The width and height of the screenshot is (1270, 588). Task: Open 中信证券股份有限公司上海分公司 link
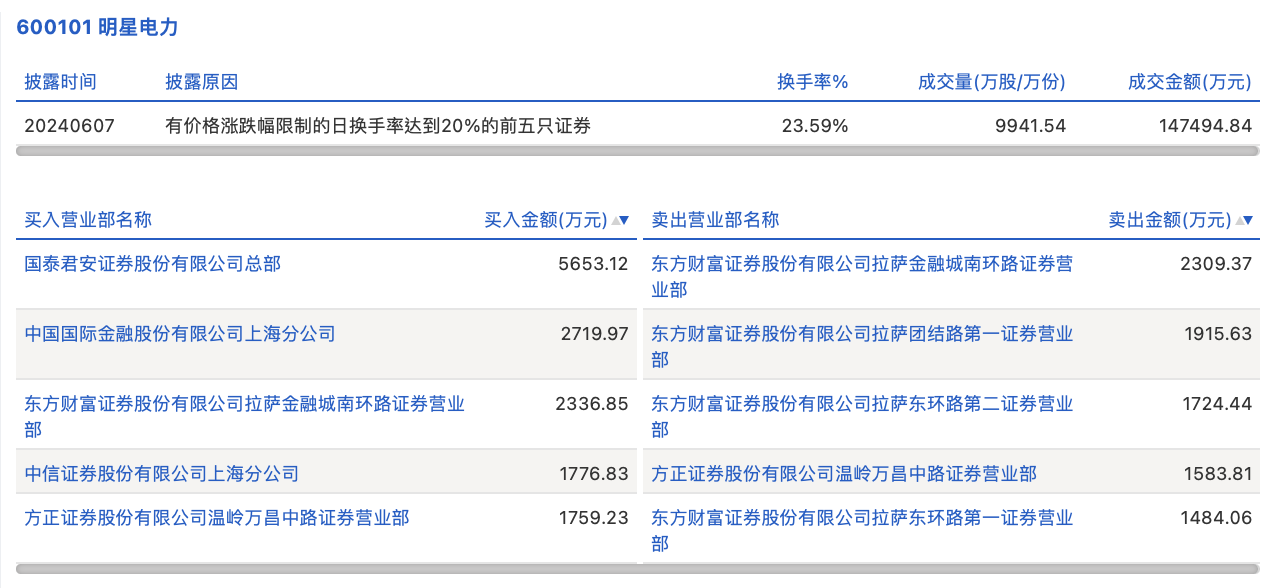point(162,474)
